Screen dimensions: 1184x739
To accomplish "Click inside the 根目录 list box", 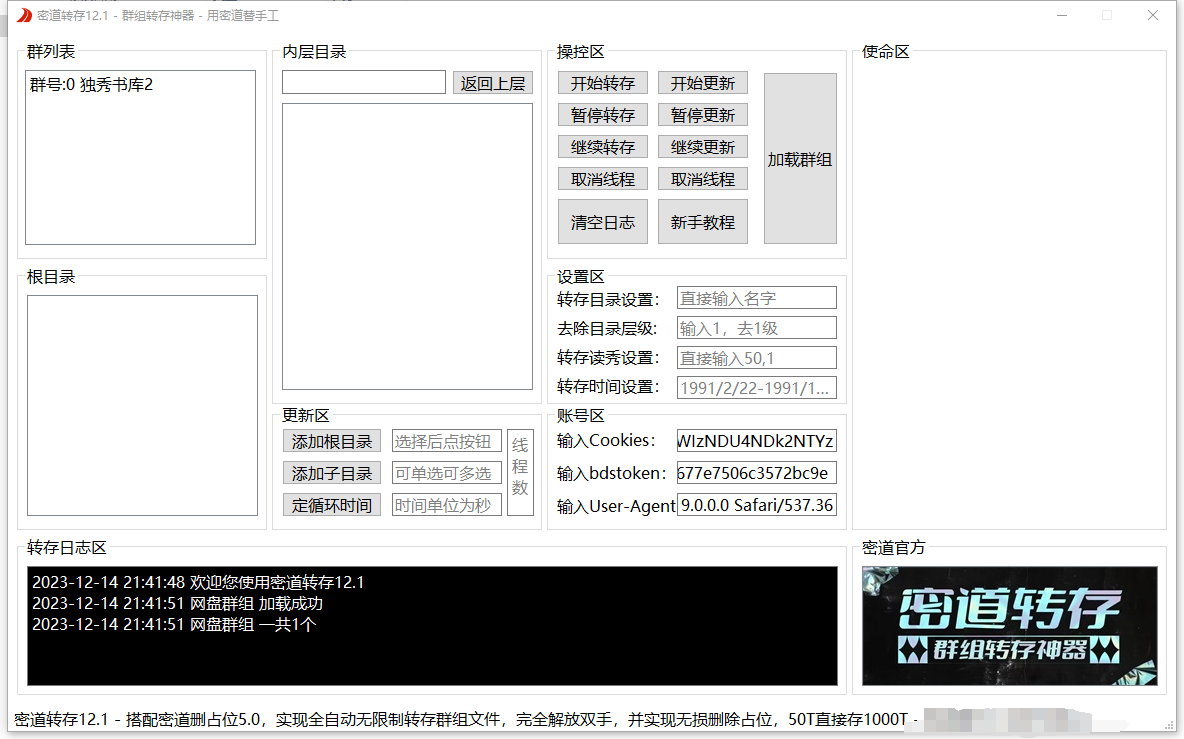I will (142, 405).
